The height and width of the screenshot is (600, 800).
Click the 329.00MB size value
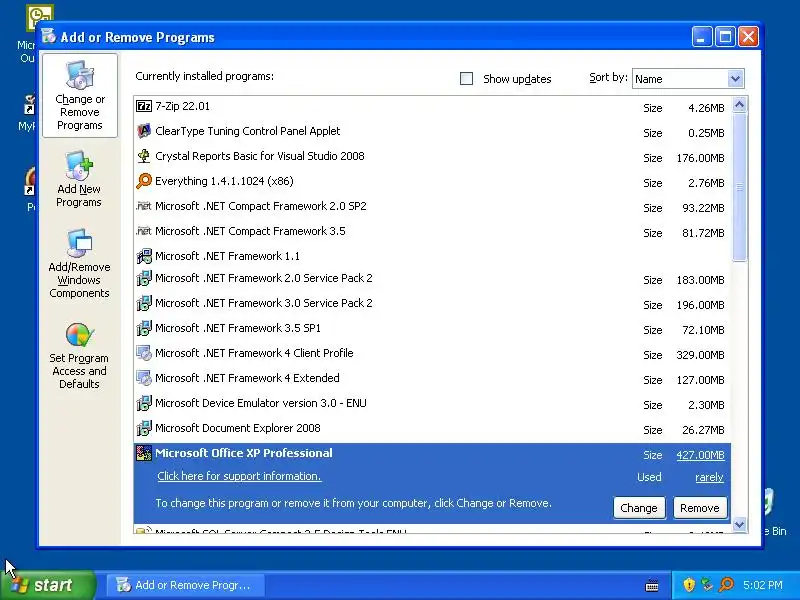click(x=700, y=355)
